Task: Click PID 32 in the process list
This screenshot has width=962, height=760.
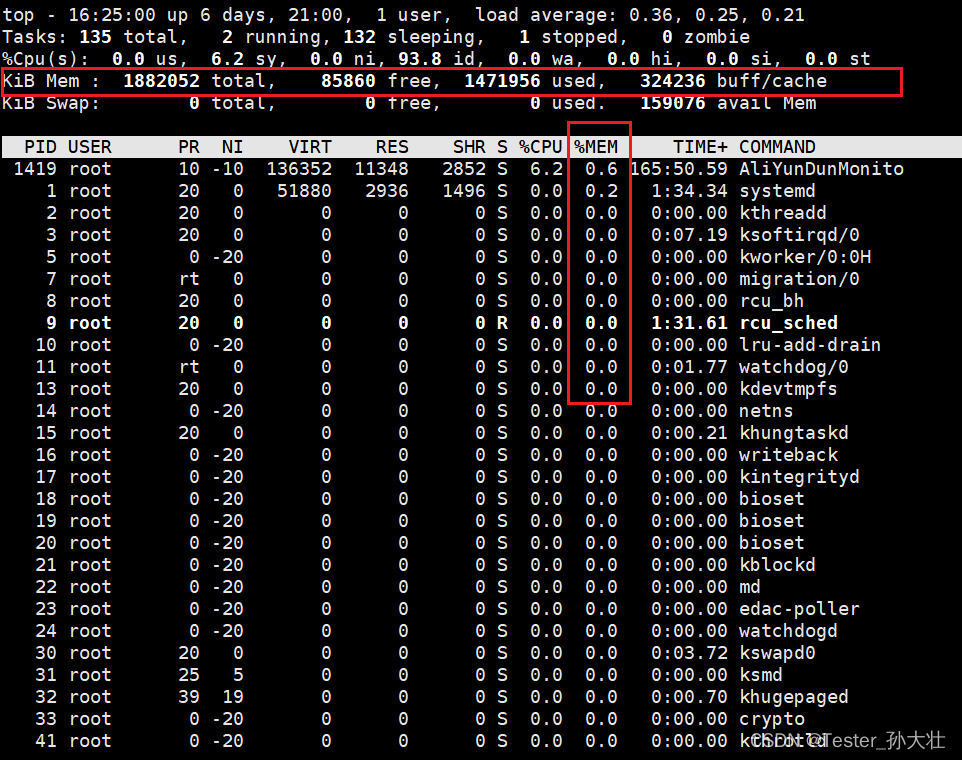Action: pos(46,697)
